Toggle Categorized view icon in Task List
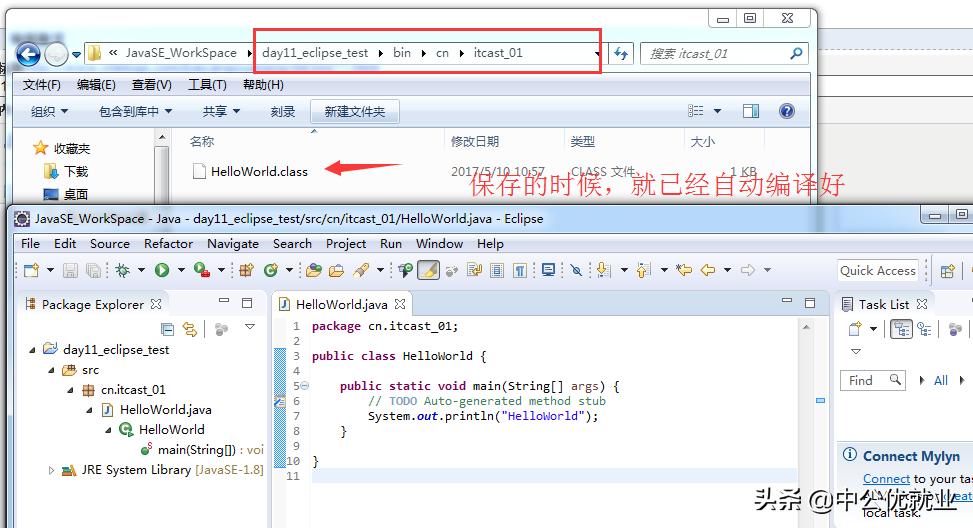Image resolution: width=973 pixels, height=528 pixels. coord(902,329)
